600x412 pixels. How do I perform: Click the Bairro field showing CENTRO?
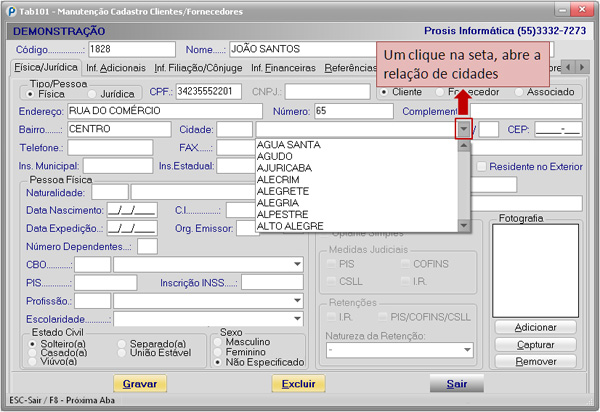click(x=119, y=129)
